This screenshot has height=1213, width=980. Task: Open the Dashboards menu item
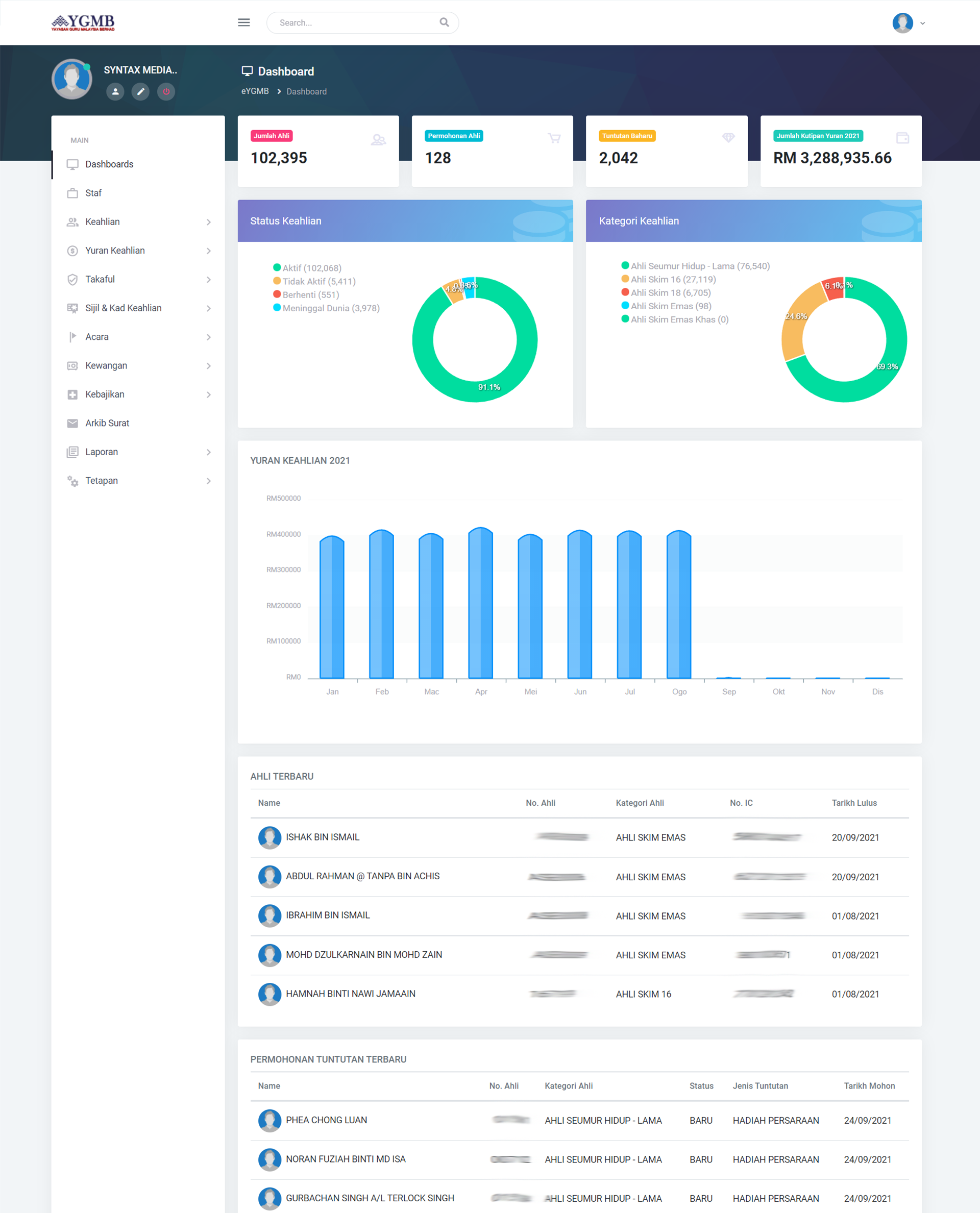138,164
